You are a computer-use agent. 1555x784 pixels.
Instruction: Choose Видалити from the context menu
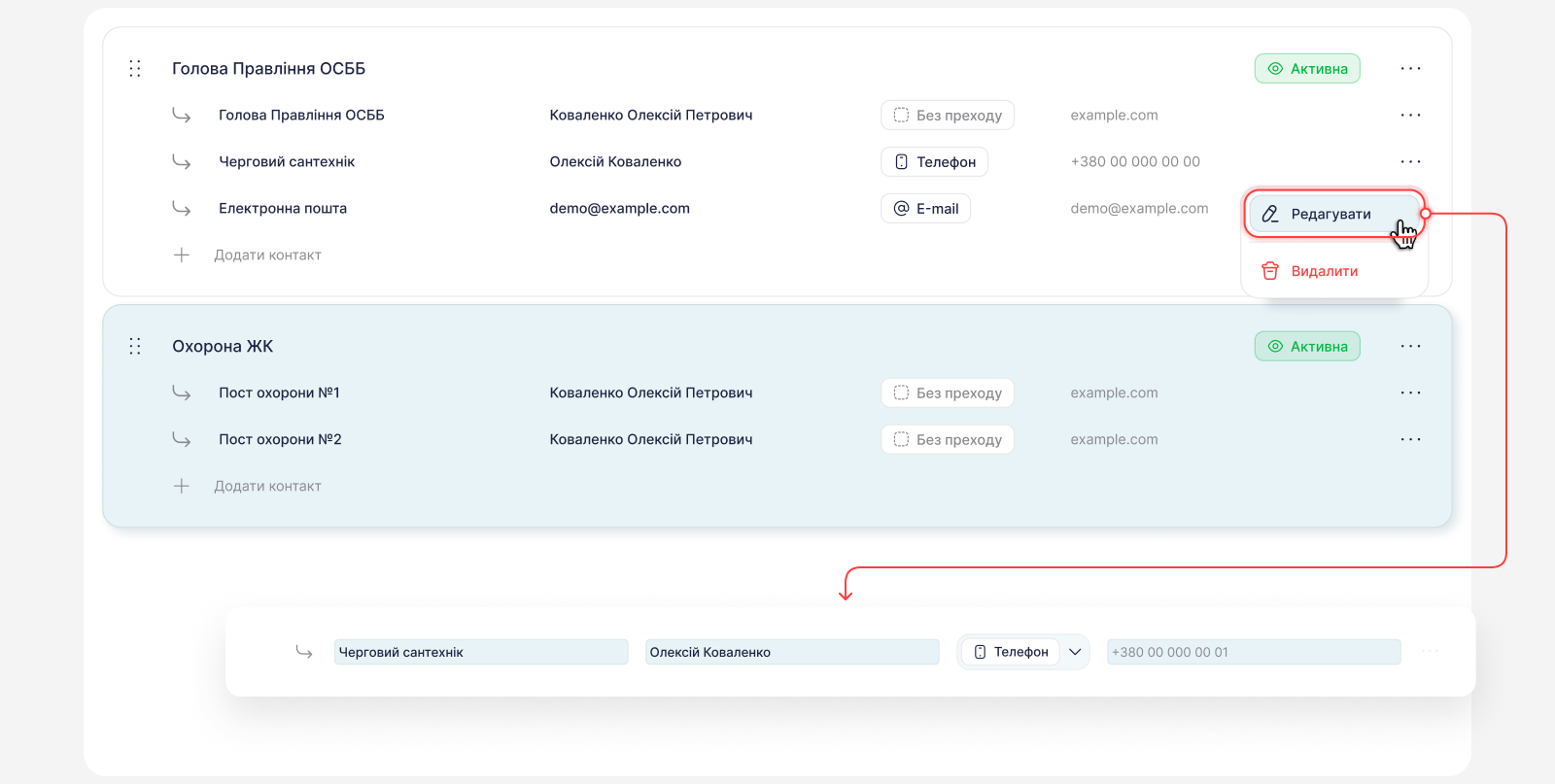click(1334, 271)
